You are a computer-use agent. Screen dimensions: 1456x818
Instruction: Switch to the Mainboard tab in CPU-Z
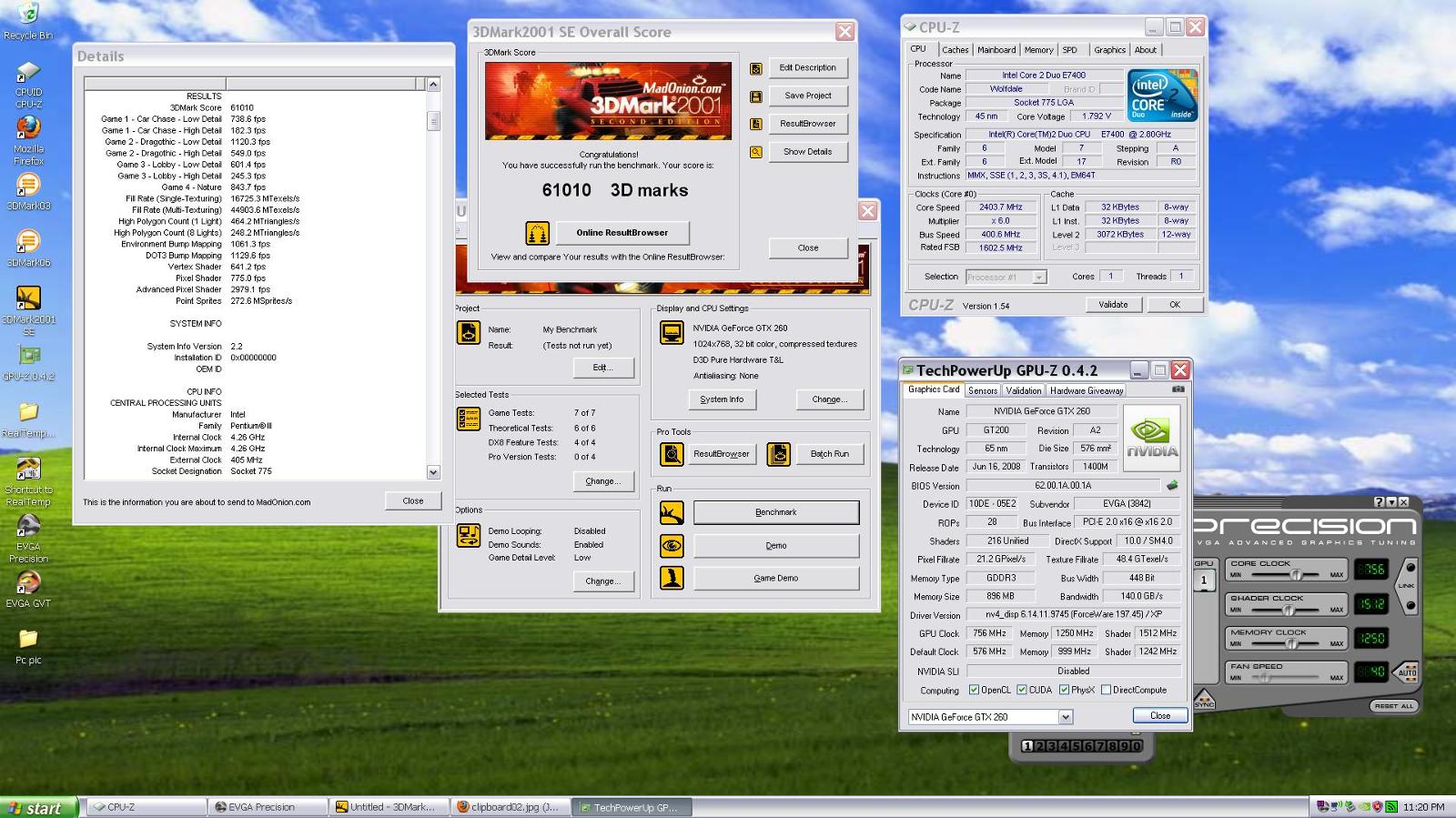coord(996,50)
